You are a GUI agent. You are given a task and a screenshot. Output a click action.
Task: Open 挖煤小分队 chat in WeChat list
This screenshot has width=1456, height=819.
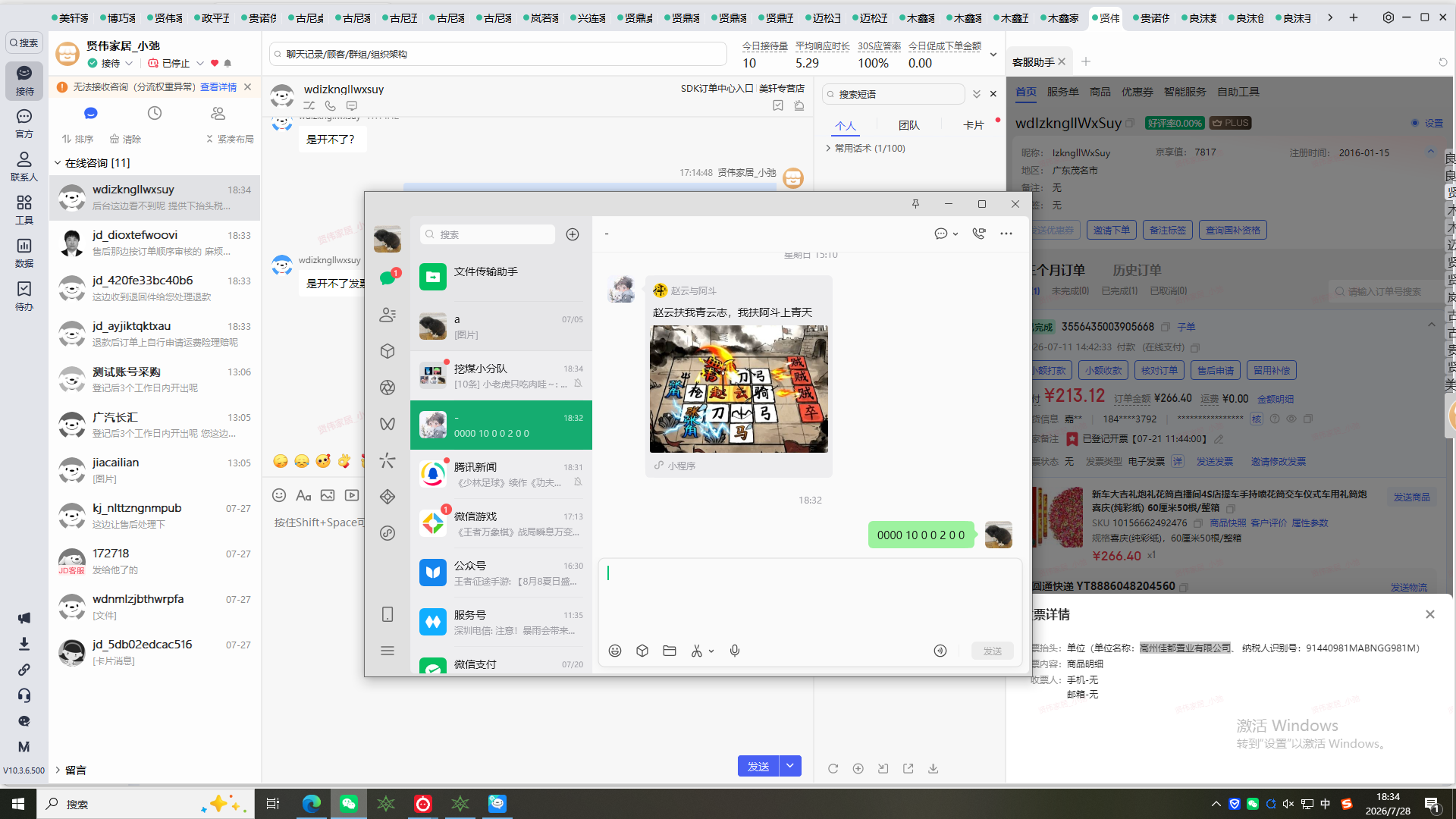(x=501, y=375)
